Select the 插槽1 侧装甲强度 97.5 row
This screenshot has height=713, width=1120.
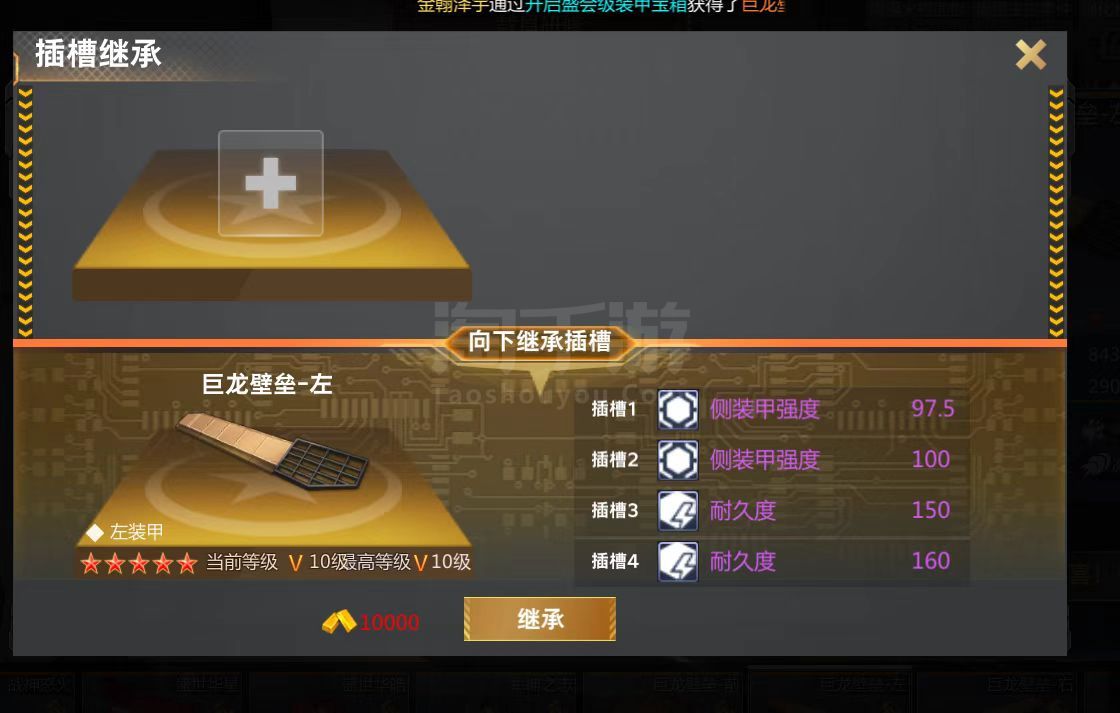(x=771, y=409)
